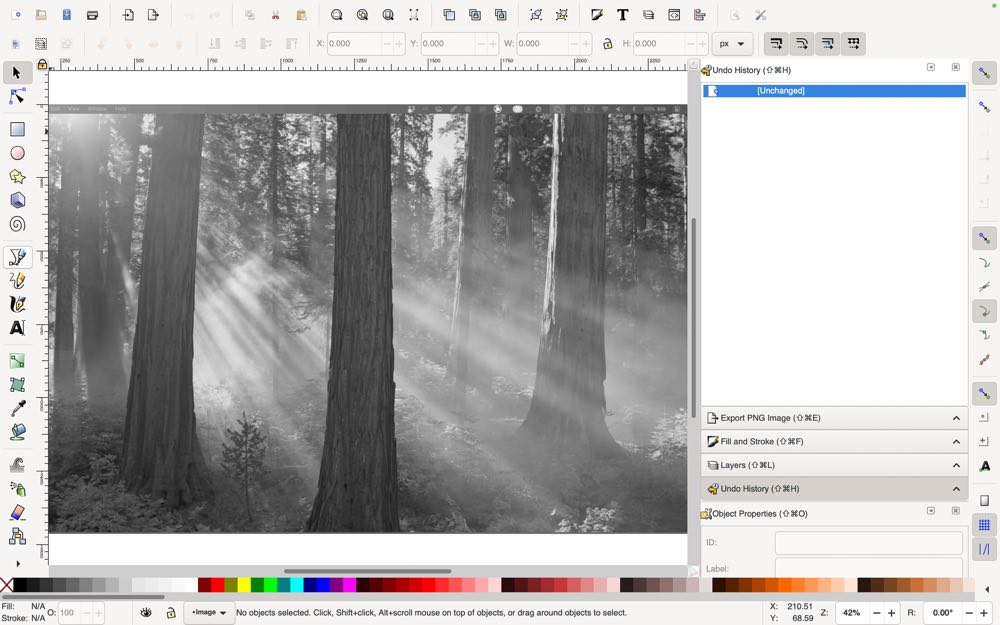
Task: Open Inkscape Preferences icon
Action: [x=760, y=15]
